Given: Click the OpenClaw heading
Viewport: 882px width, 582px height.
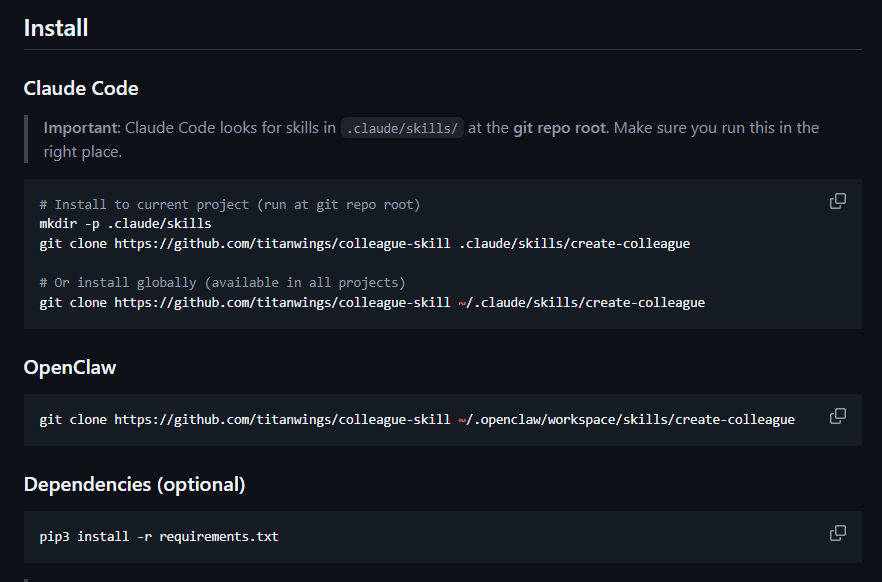Looking at the screenshot, I should 70,367.
